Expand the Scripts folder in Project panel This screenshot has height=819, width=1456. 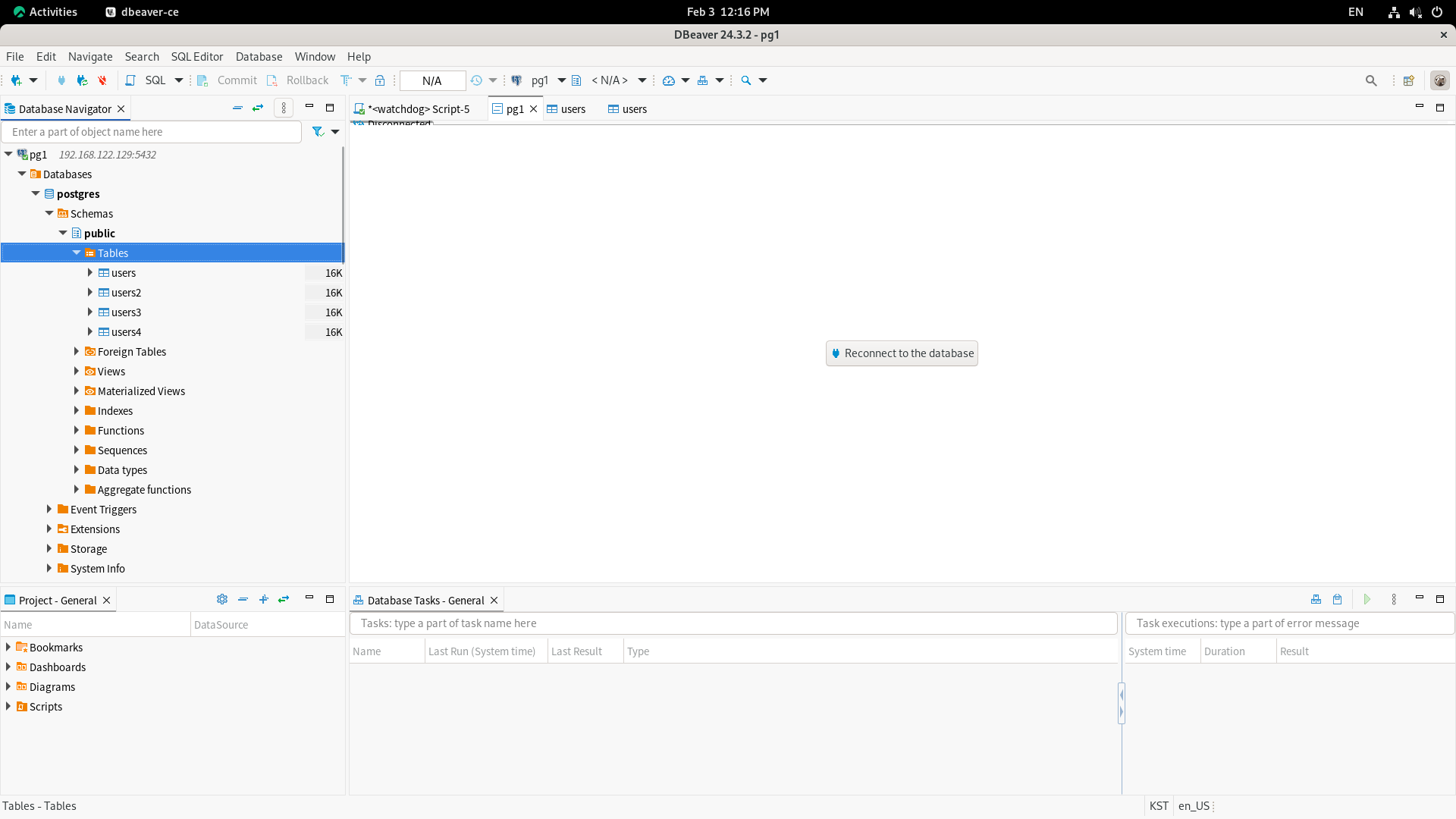tap(8, 706)
